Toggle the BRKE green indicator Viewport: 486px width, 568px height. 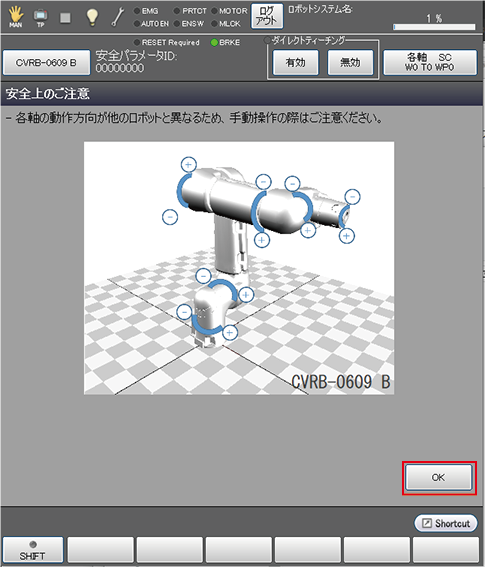[x=225, y=42]
